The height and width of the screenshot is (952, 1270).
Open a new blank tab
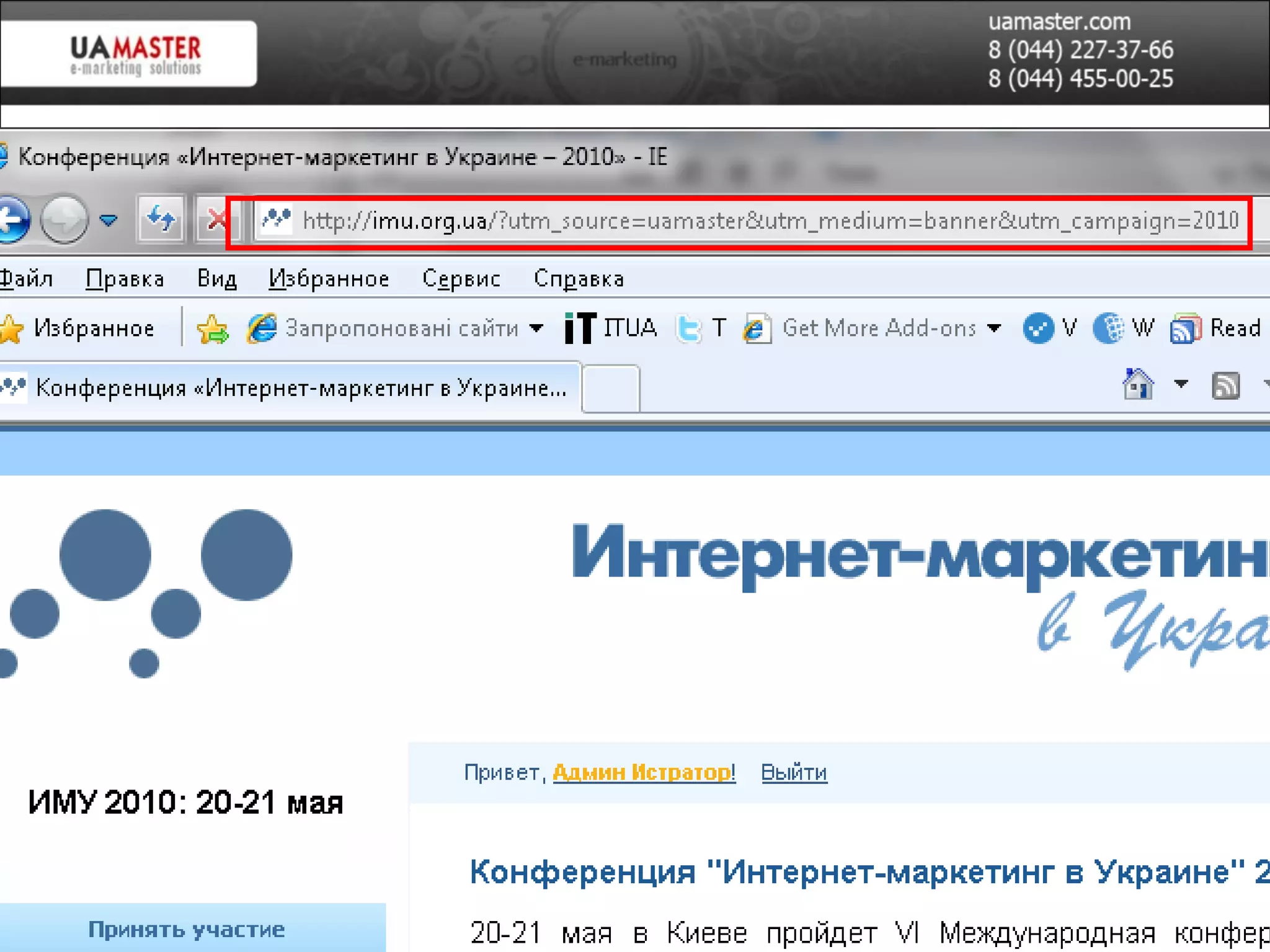611,389
